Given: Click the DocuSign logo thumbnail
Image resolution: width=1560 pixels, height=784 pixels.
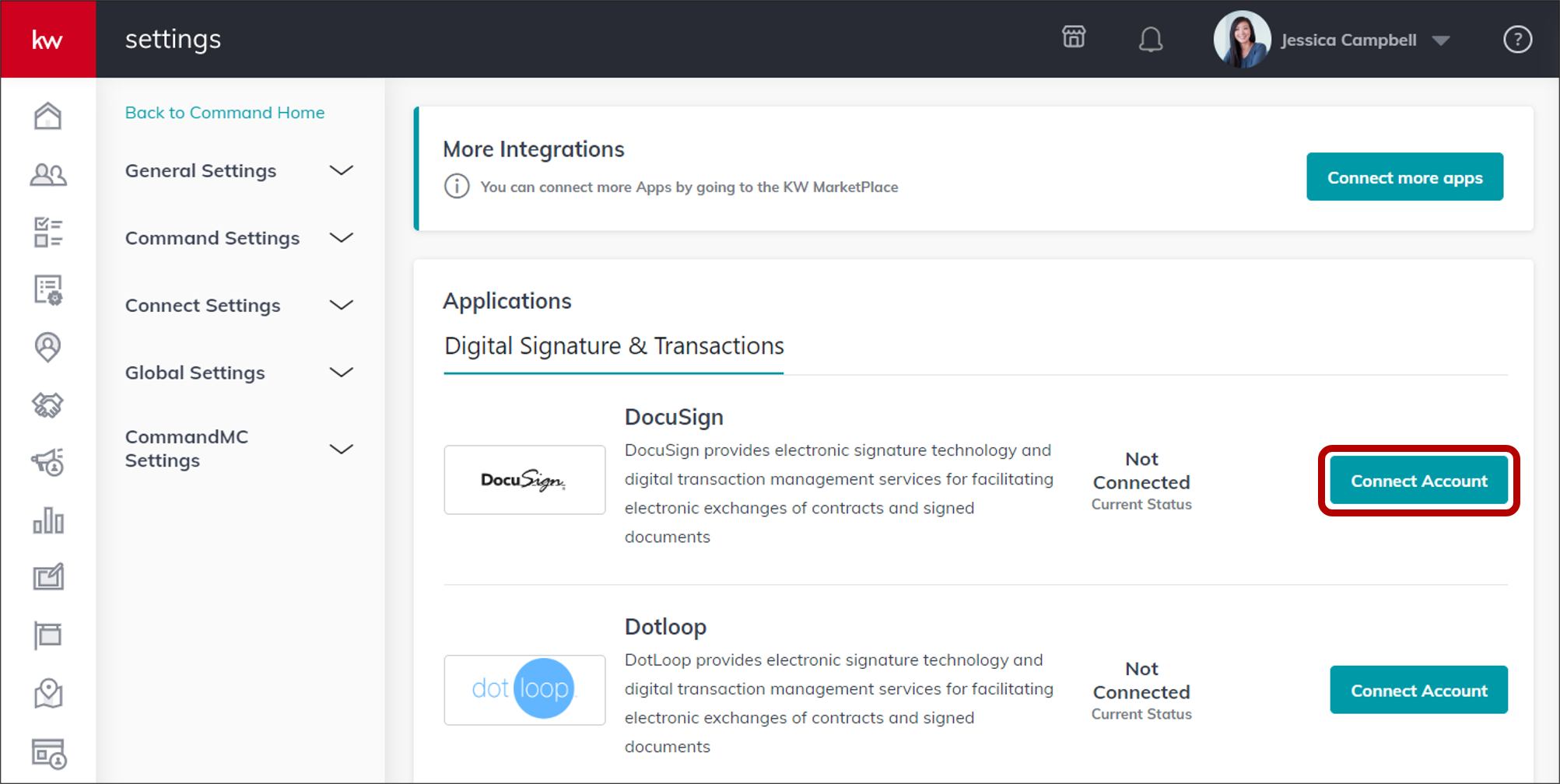Looking at the screenshot, I should 524,480.
